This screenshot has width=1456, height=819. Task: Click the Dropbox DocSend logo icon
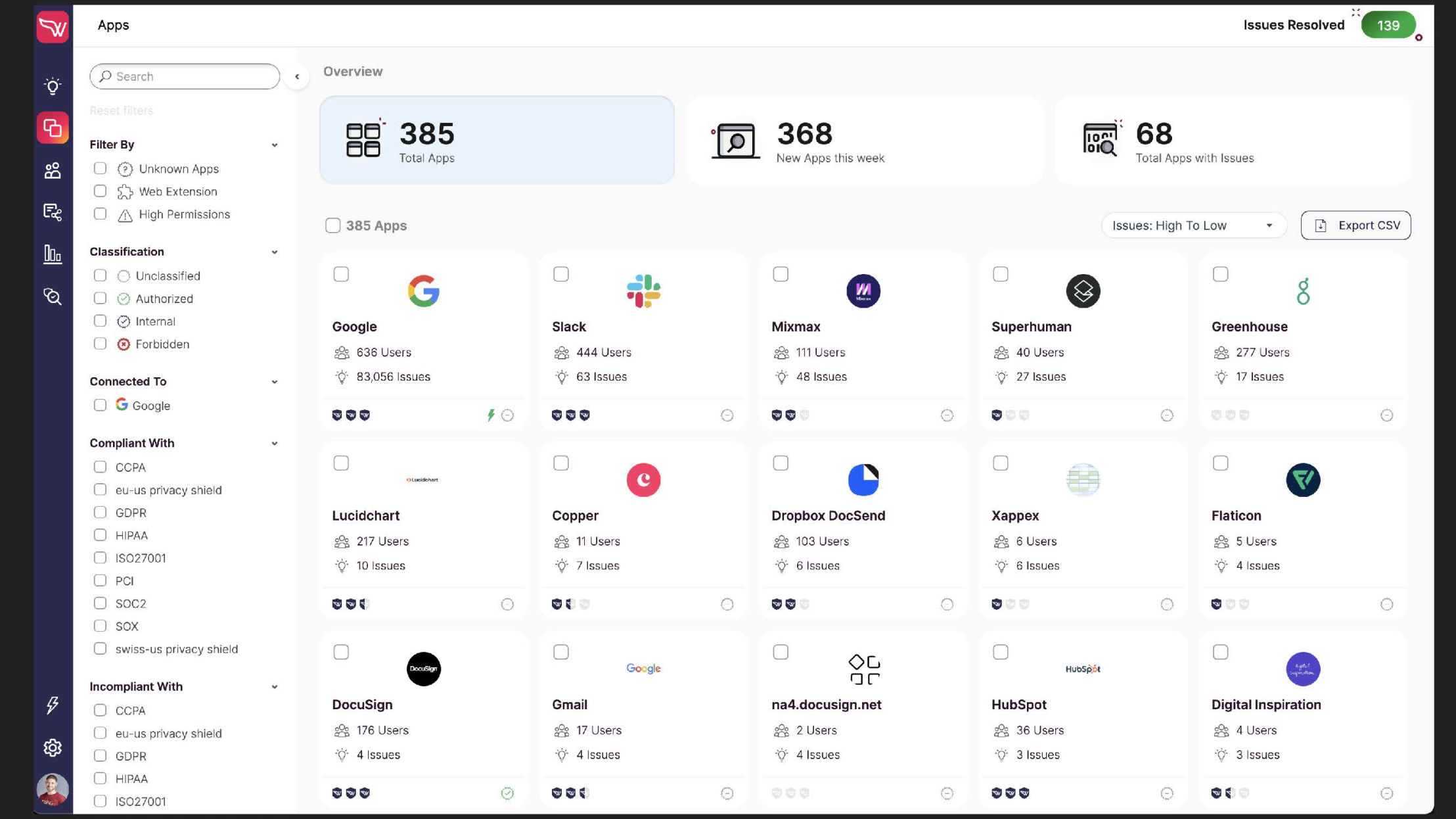(863, 480)
